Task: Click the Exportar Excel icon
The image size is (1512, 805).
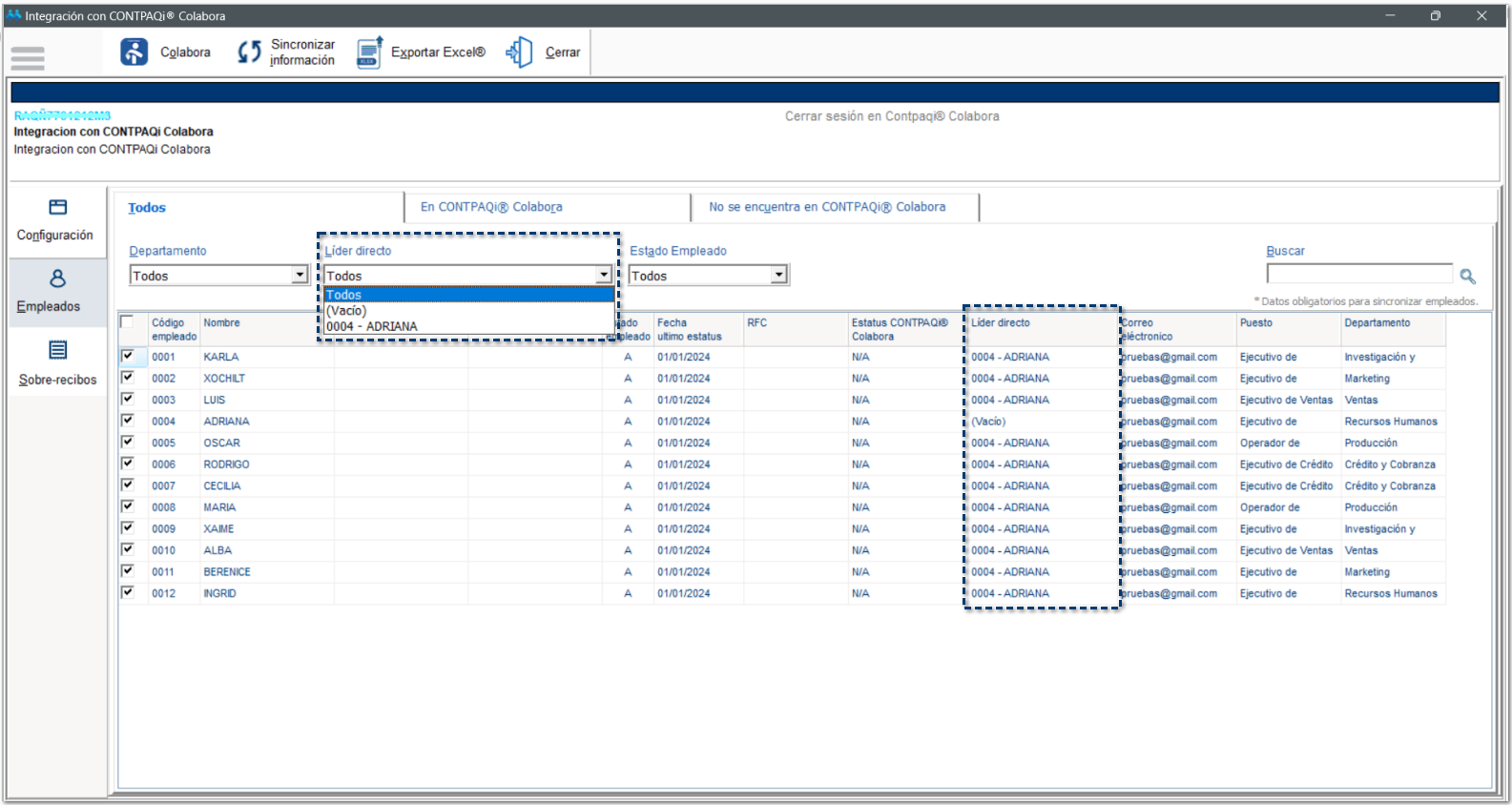Action: point(369,52)
